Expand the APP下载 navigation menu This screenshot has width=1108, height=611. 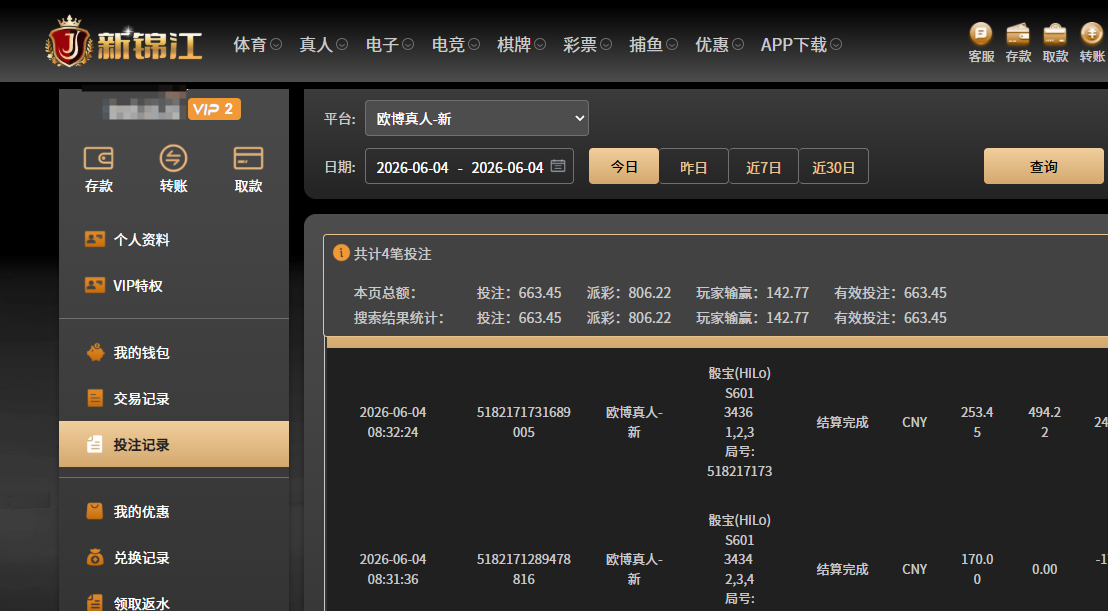[801, 45]
